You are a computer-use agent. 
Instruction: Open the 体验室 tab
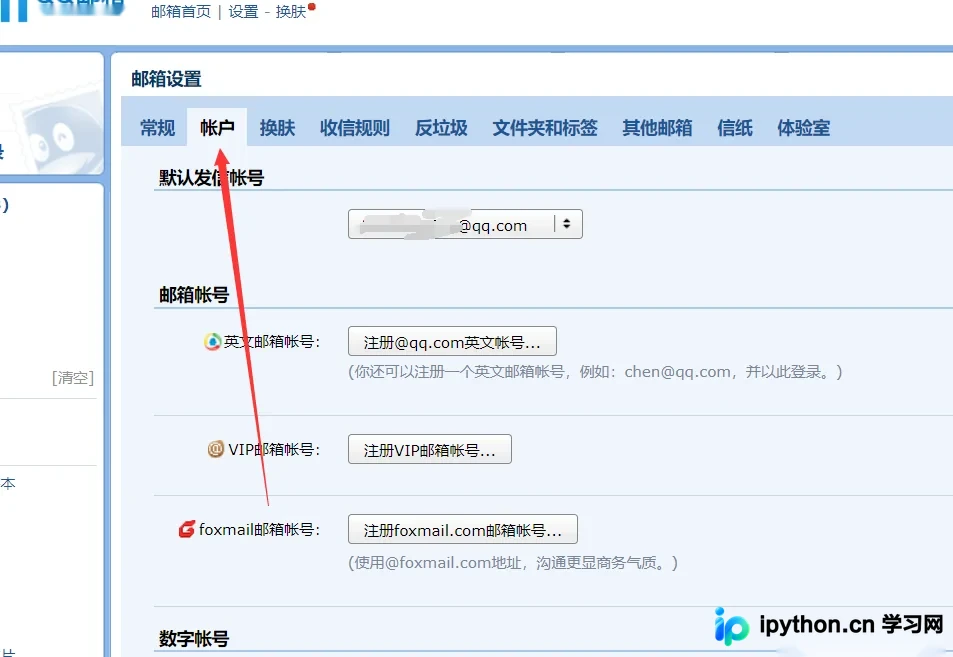point(803,128)
